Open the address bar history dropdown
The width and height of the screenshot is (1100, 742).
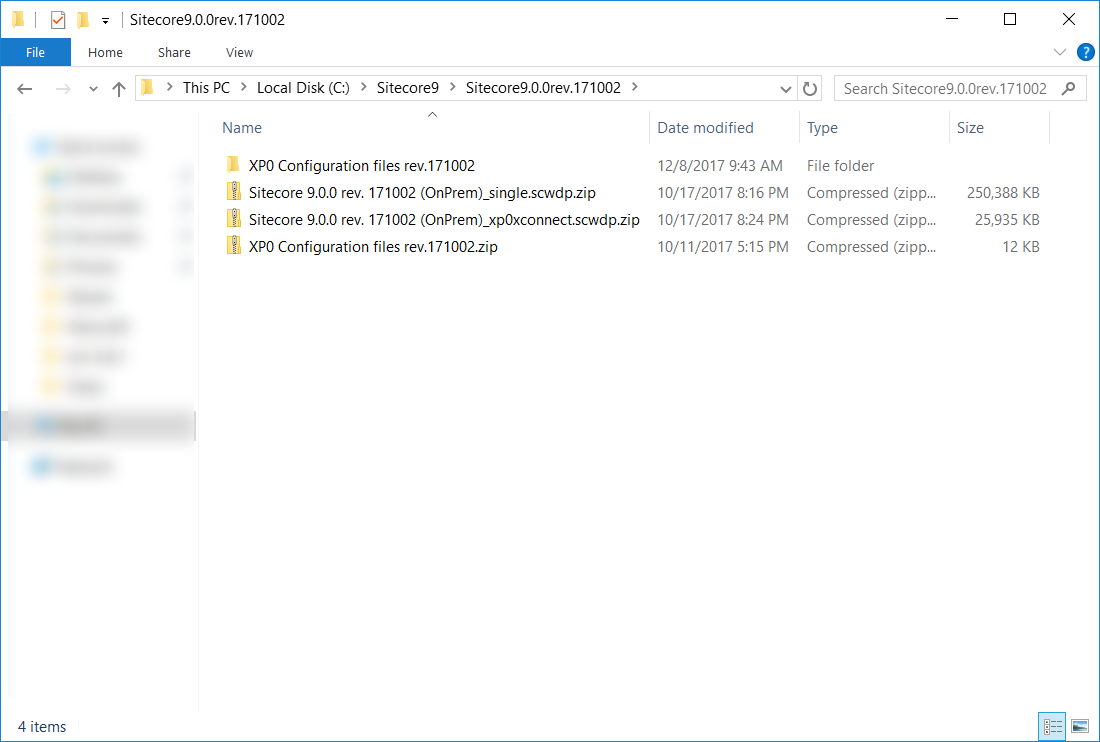pyautogui.click(x=786, y=89)
